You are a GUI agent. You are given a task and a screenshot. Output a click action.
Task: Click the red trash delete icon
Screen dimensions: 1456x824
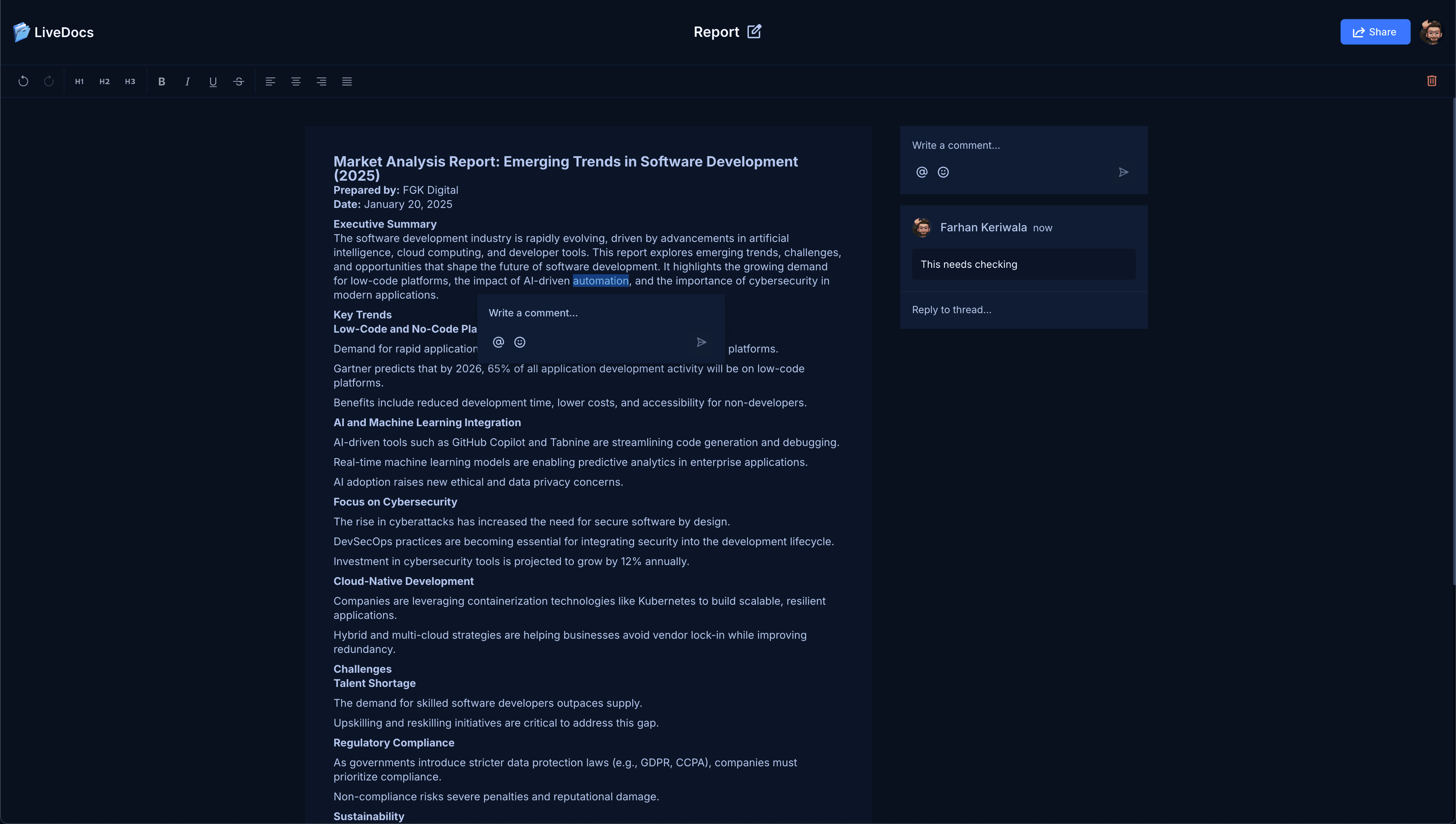(1432, 81)
